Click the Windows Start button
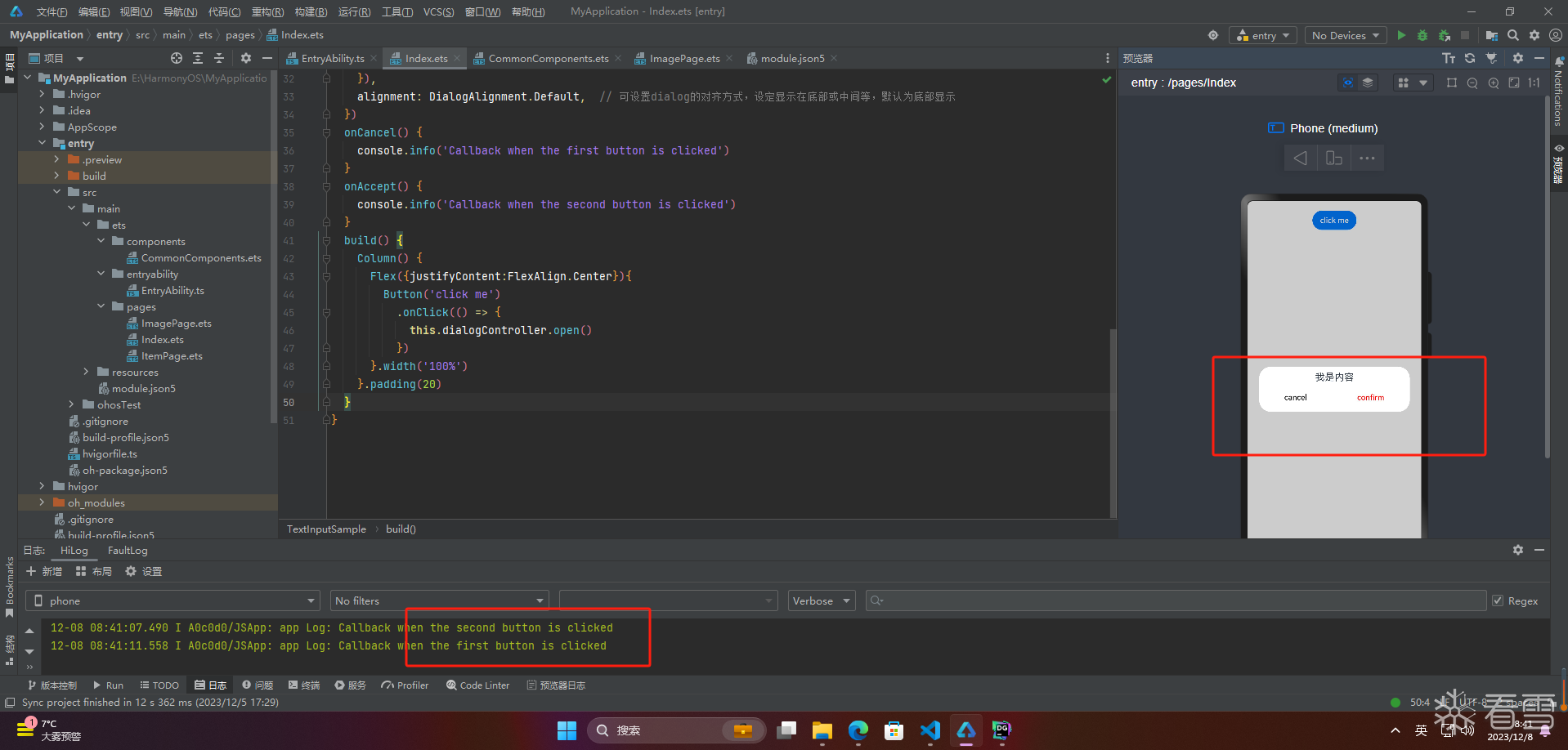This screenshot has width=1568, height=750. tap(567, 730)
